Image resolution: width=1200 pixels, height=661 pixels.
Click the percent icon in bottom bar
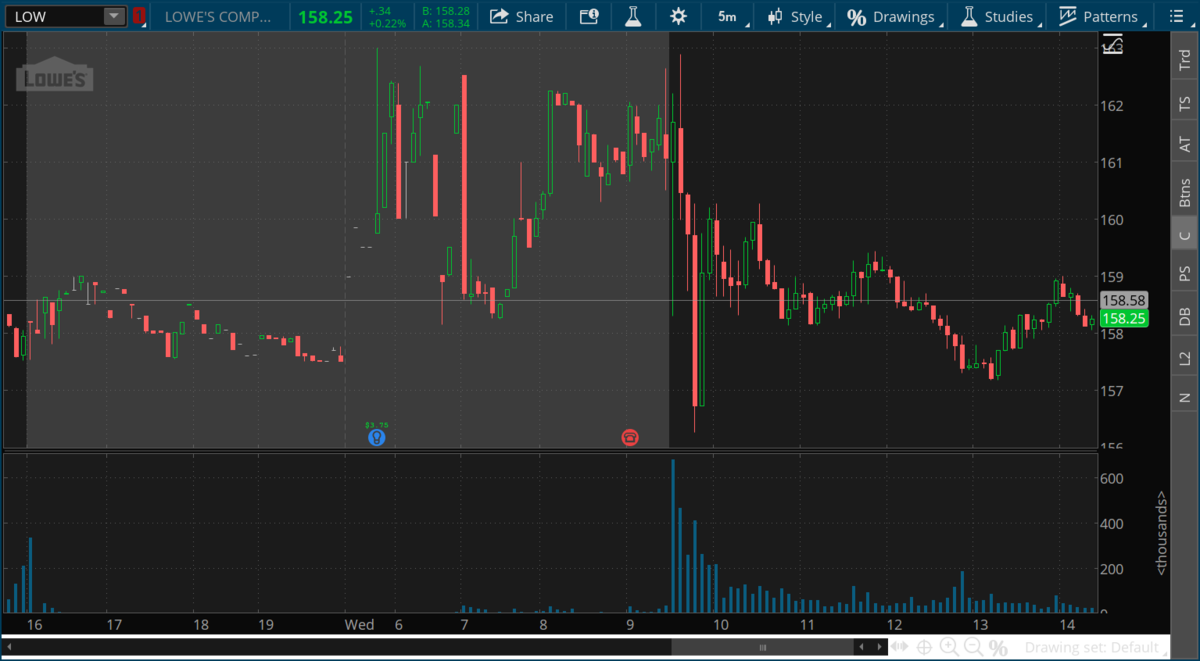(998, 648)
